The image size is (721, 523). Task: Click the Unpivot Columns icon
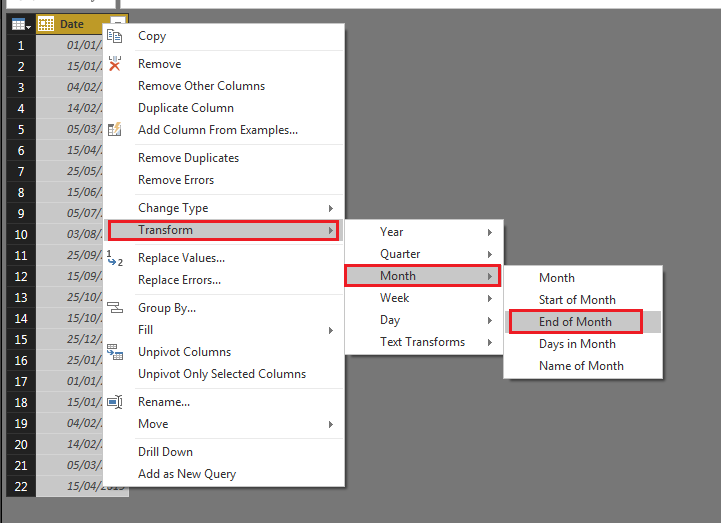[x=114, y=352]
